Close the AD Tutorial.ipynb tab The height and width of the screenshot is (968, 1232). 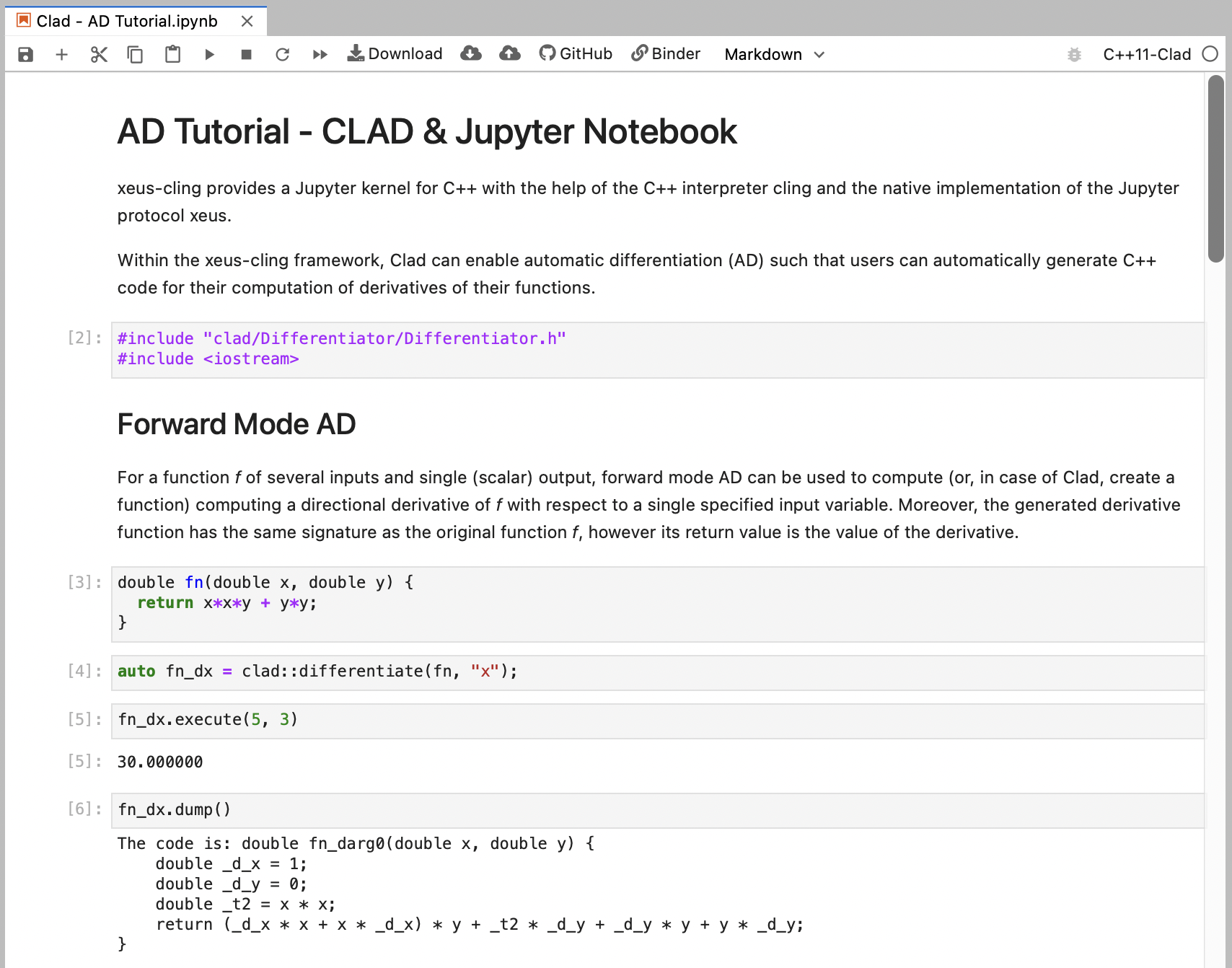click(247, 22)
